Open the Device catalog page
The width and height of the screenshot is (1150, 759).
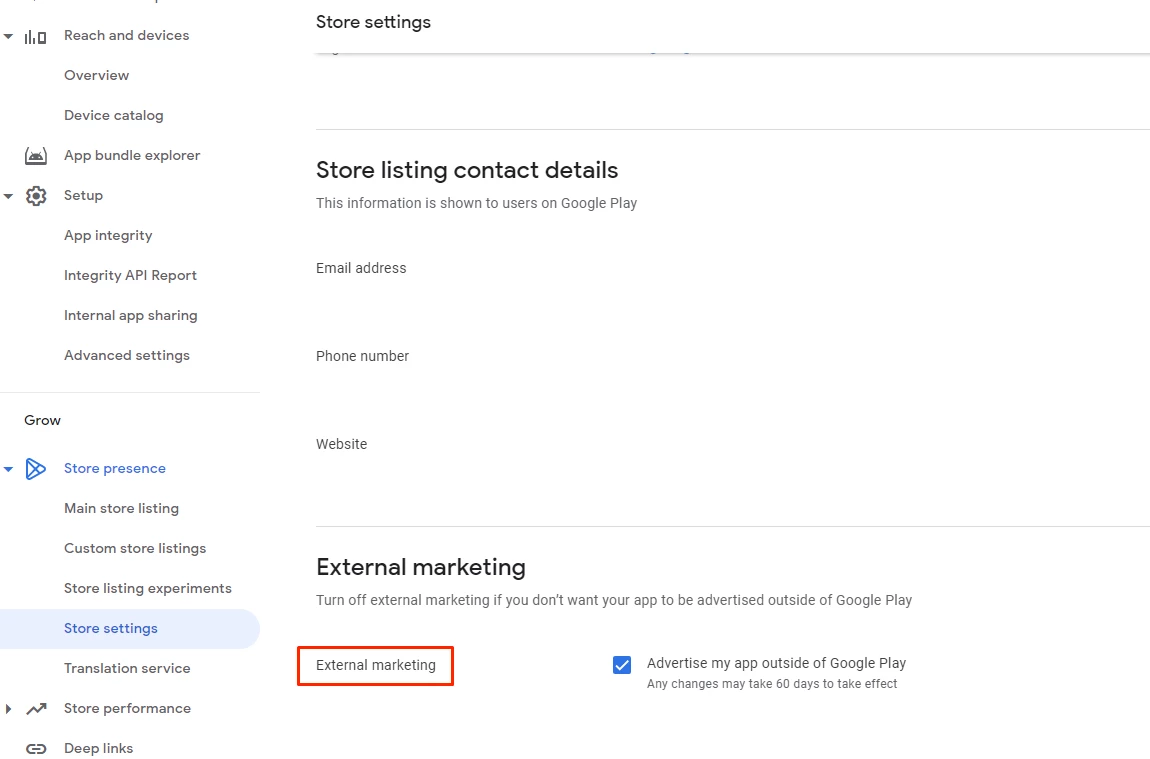(113, 115)
